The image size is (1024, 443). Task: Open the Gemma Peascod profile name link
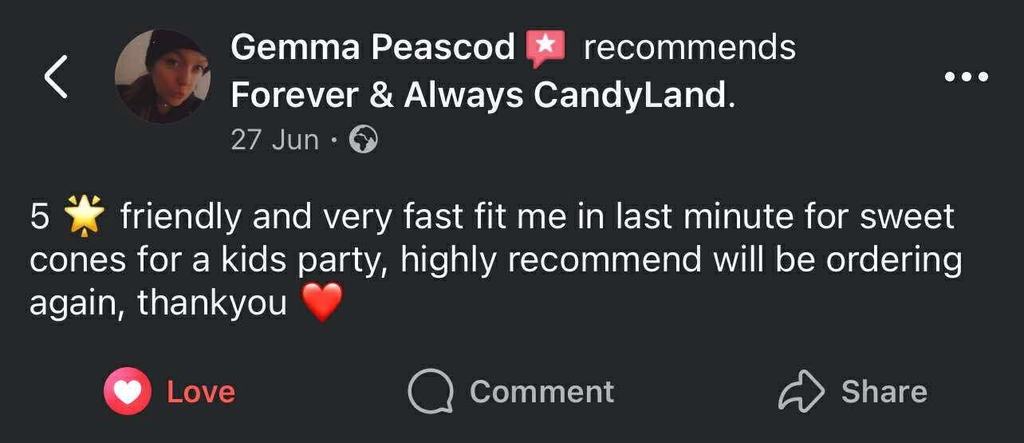(x=372, y=47)
